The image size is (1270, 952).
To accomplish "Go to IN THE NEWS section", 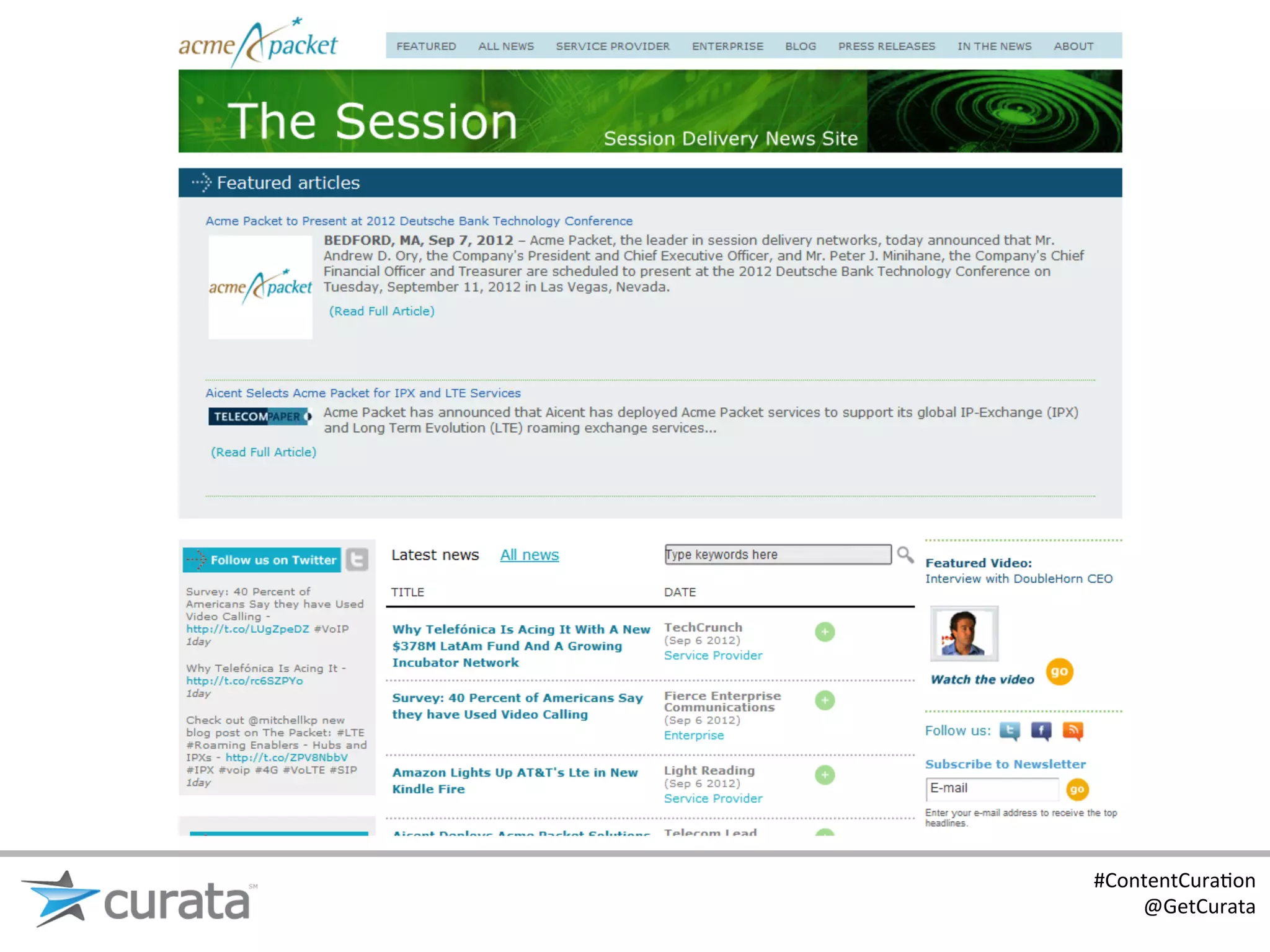I will click(994, 46).
